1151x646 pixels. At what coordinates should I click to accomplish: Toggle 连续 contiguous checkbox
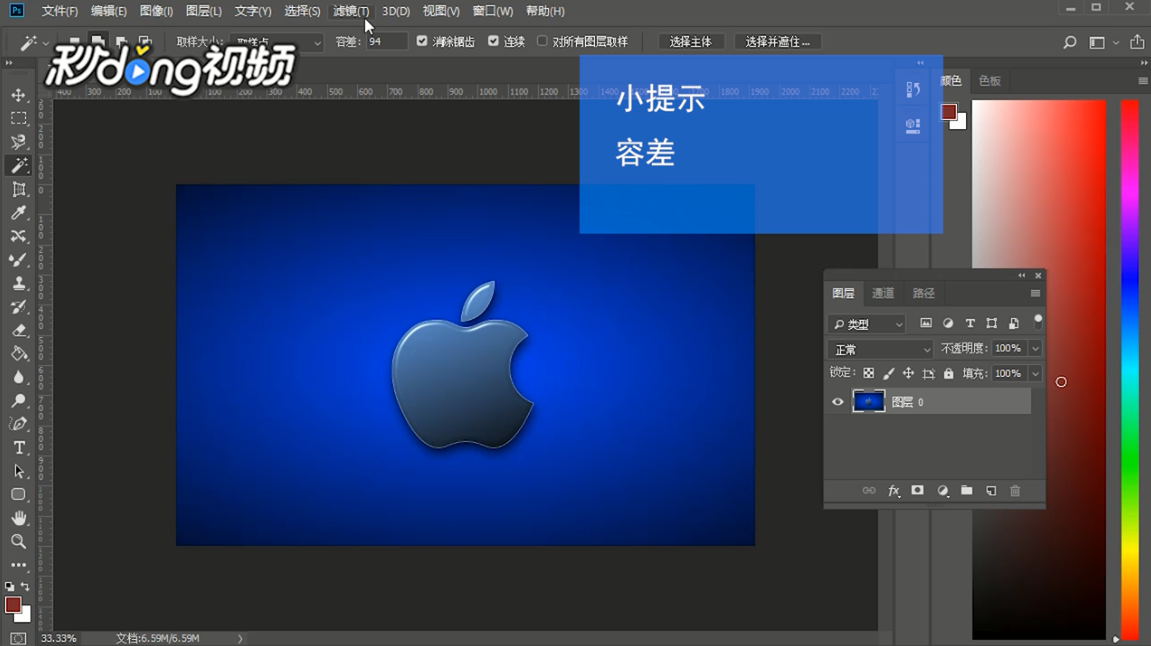pos(493,41)
